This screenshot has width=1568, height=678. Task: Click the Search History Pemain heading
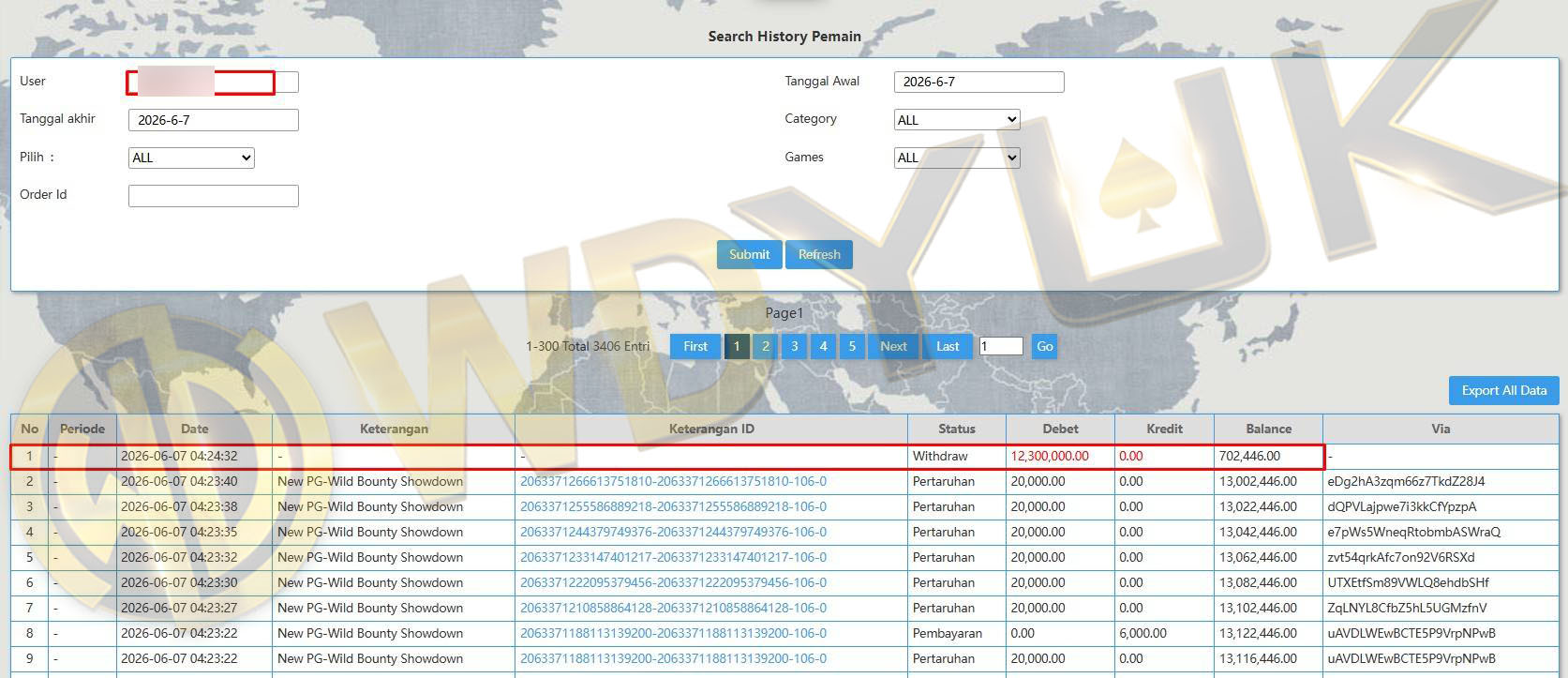click(784, 37)
